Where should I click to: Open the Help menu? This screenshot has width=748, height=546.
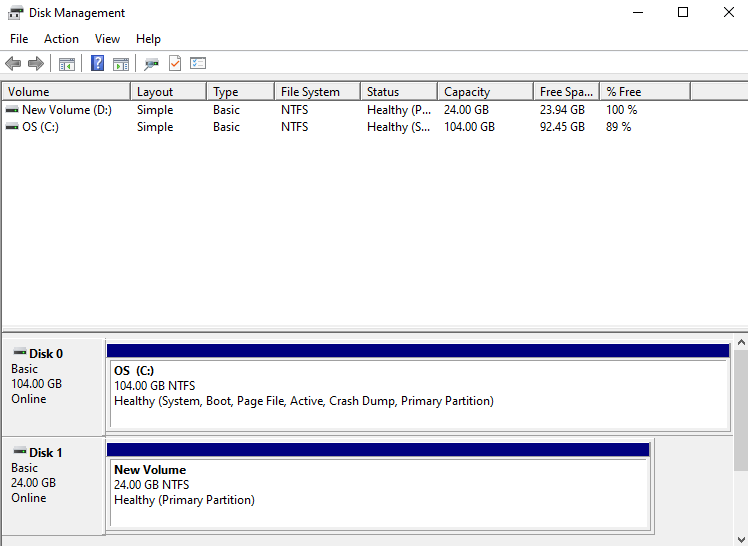click(x=148, y=39)
